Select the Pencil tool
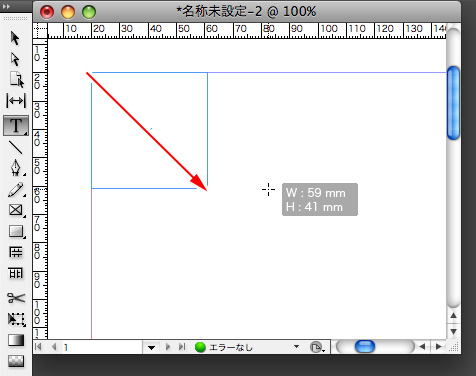Viewport: 476px width, 376px height. point(16,190)
